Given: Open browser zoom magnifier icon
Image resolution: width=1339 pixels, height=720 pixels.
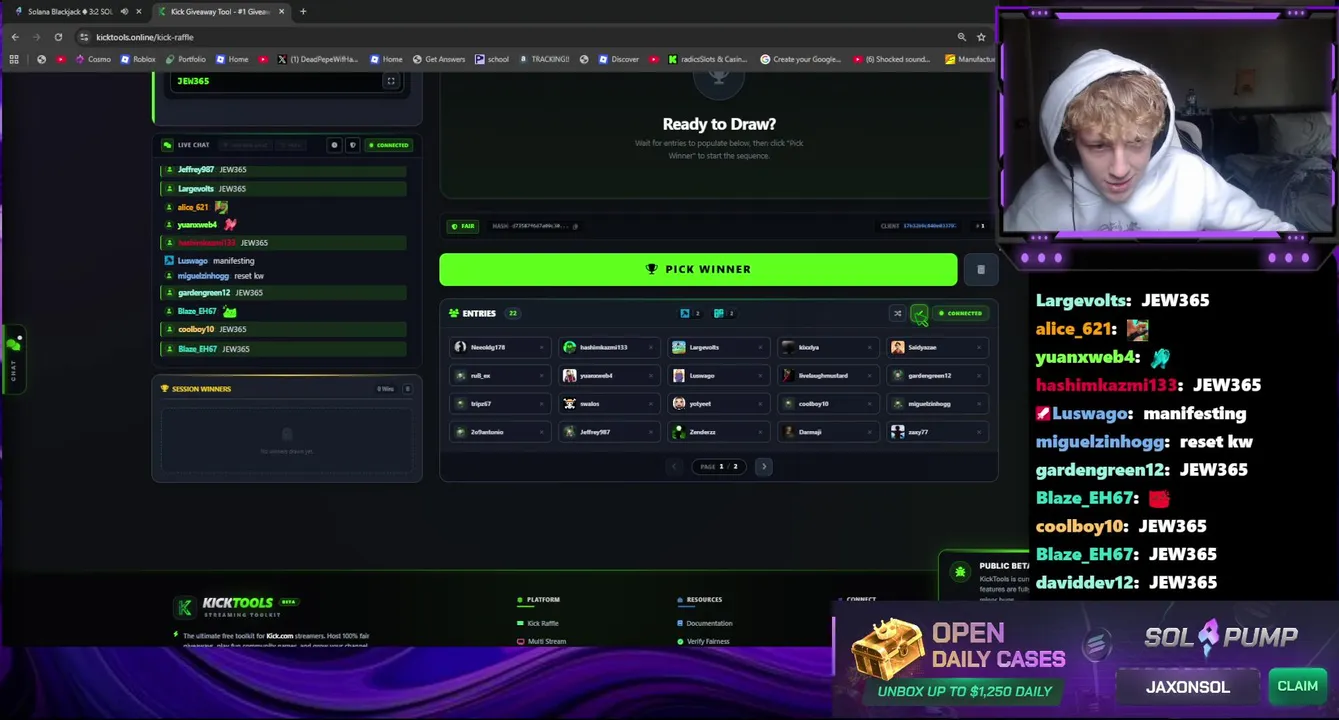Looking at the screenshot, I should click(x=962, y=37).
